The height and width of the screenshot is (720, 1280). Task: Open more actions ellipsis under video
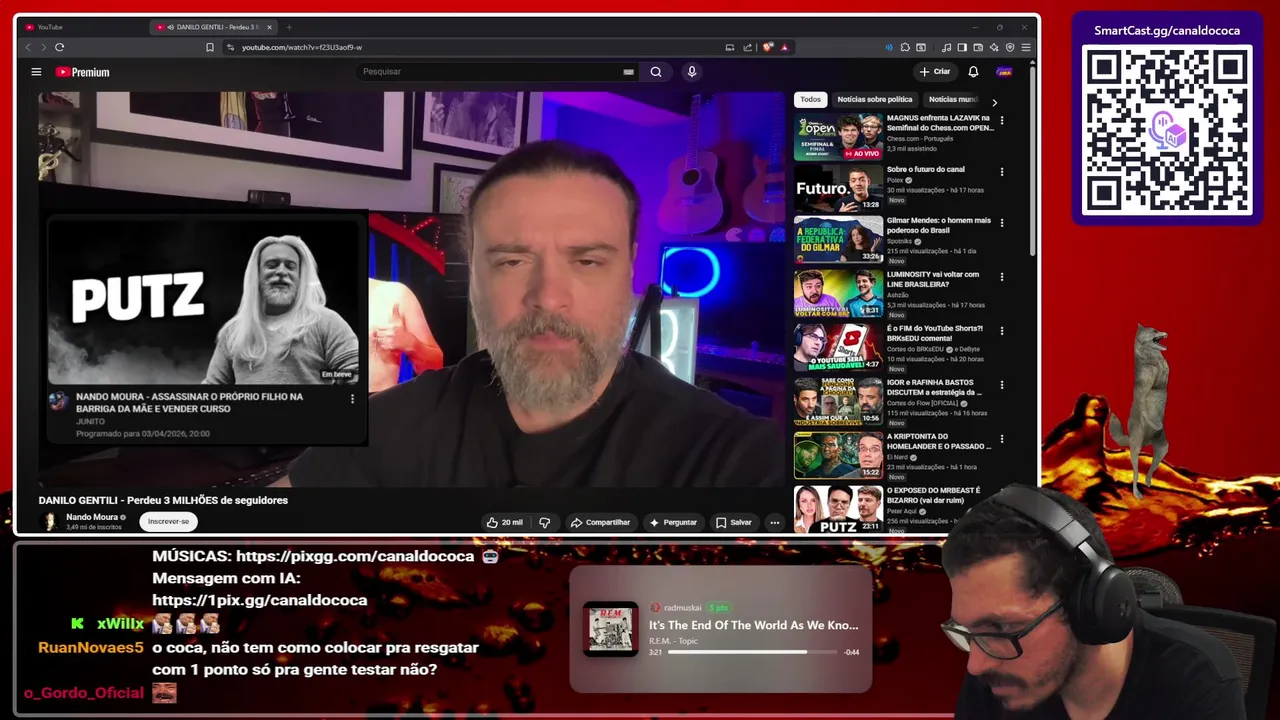point(774,522)
